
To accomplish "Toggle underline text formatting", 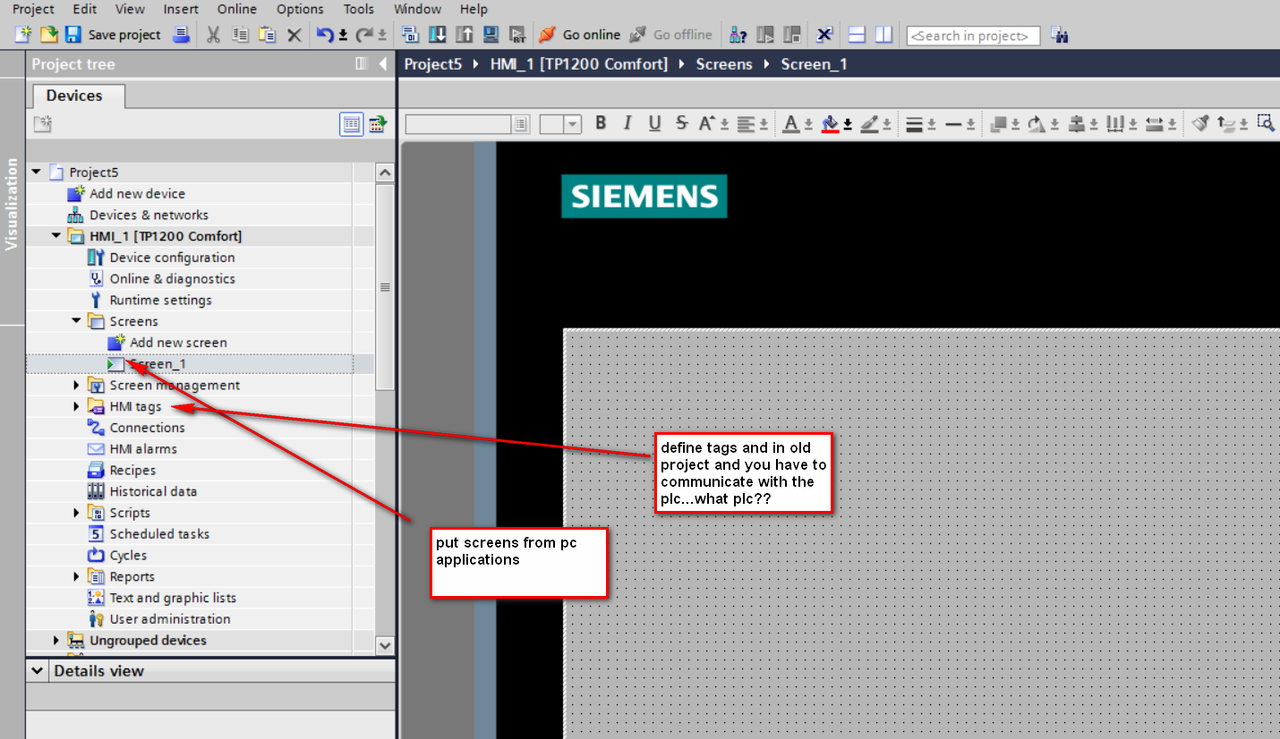I will 654,123.
